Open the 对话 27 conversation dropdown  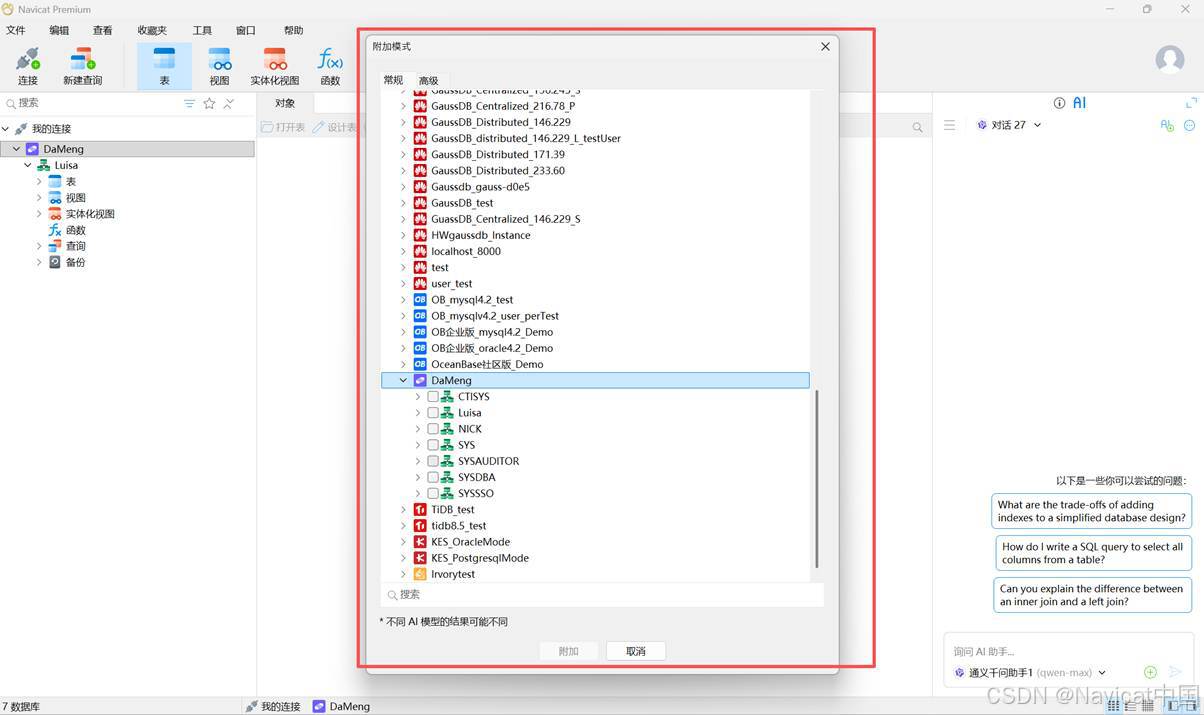(1037, 125)
